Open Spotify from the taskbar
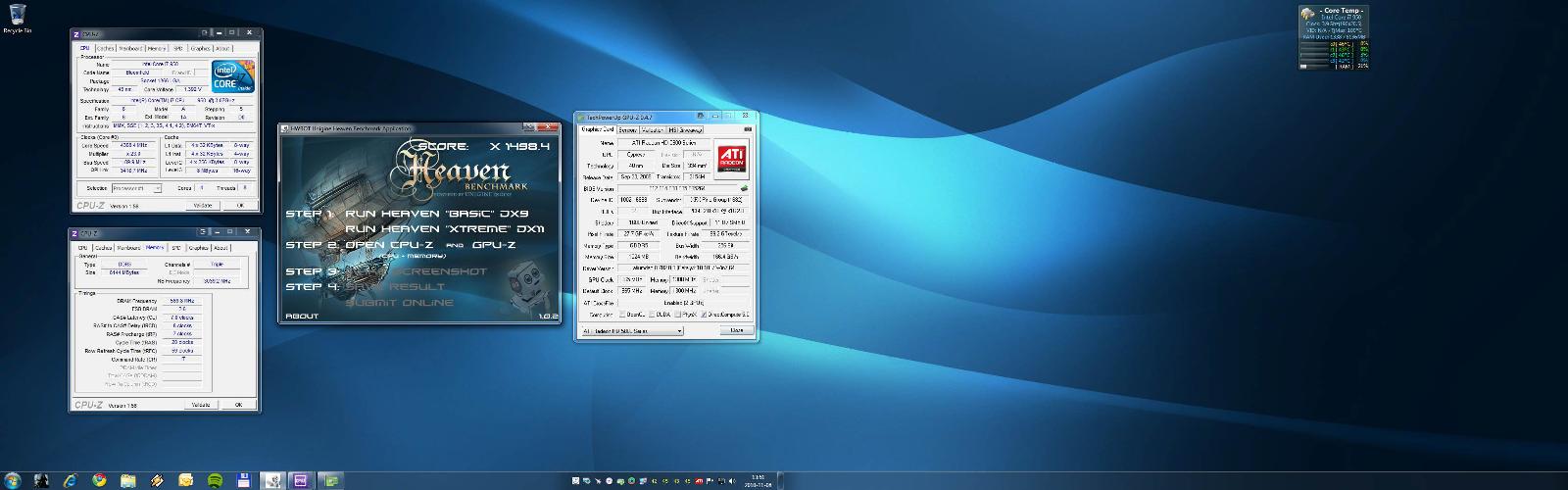Image resolution: width=1568 pixels, height=490 pixels. coord(215,481)
